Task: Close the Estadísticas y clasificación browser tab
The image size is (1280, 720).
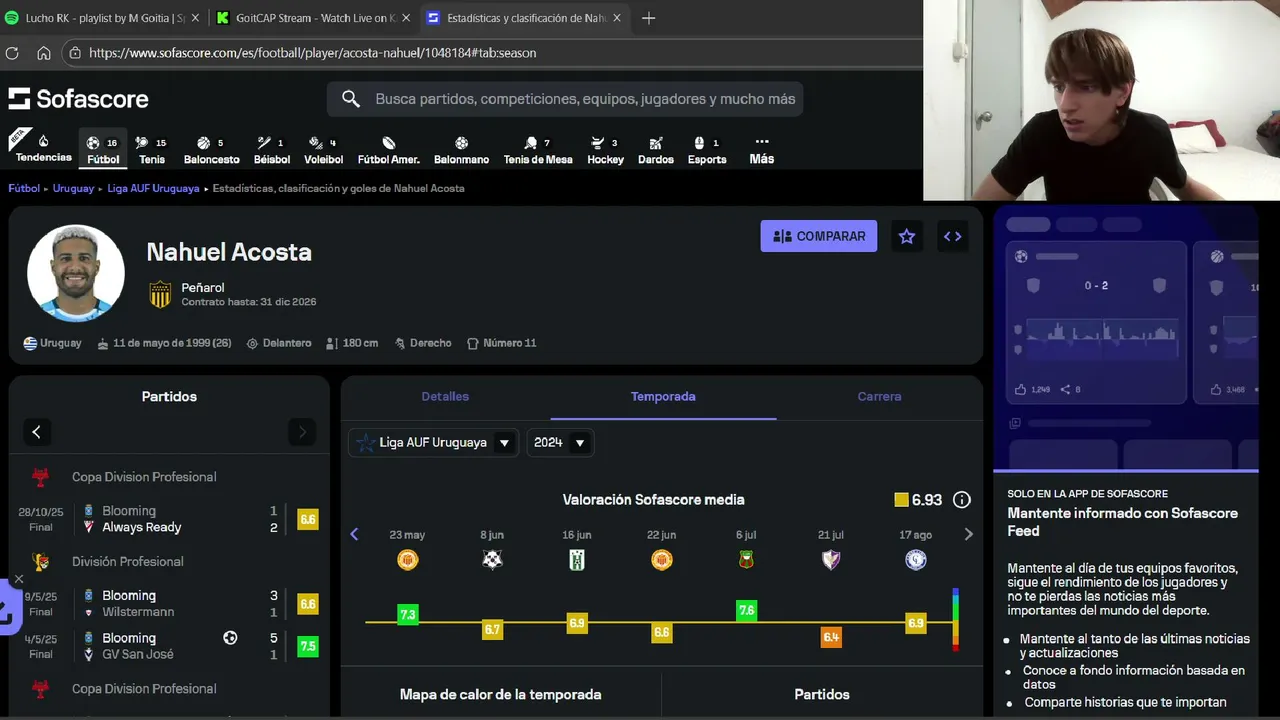Action: (x=616, y=18)
